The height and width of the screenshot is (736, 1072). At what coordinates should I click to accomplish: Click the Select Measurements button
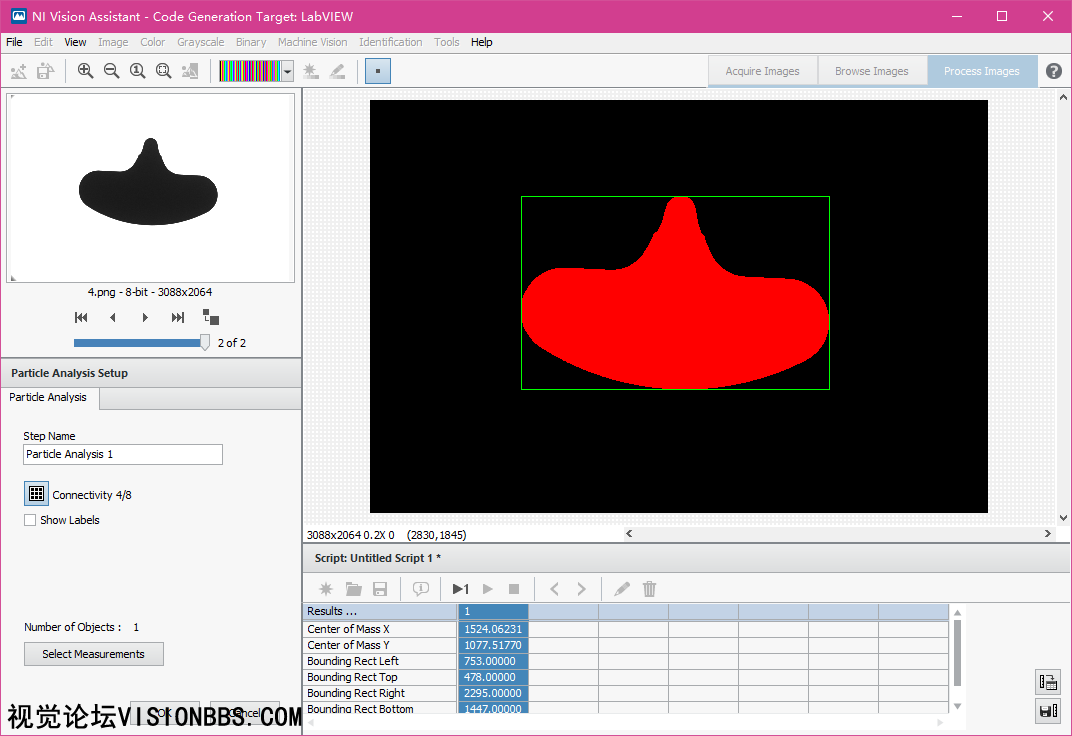pos(93,654)
